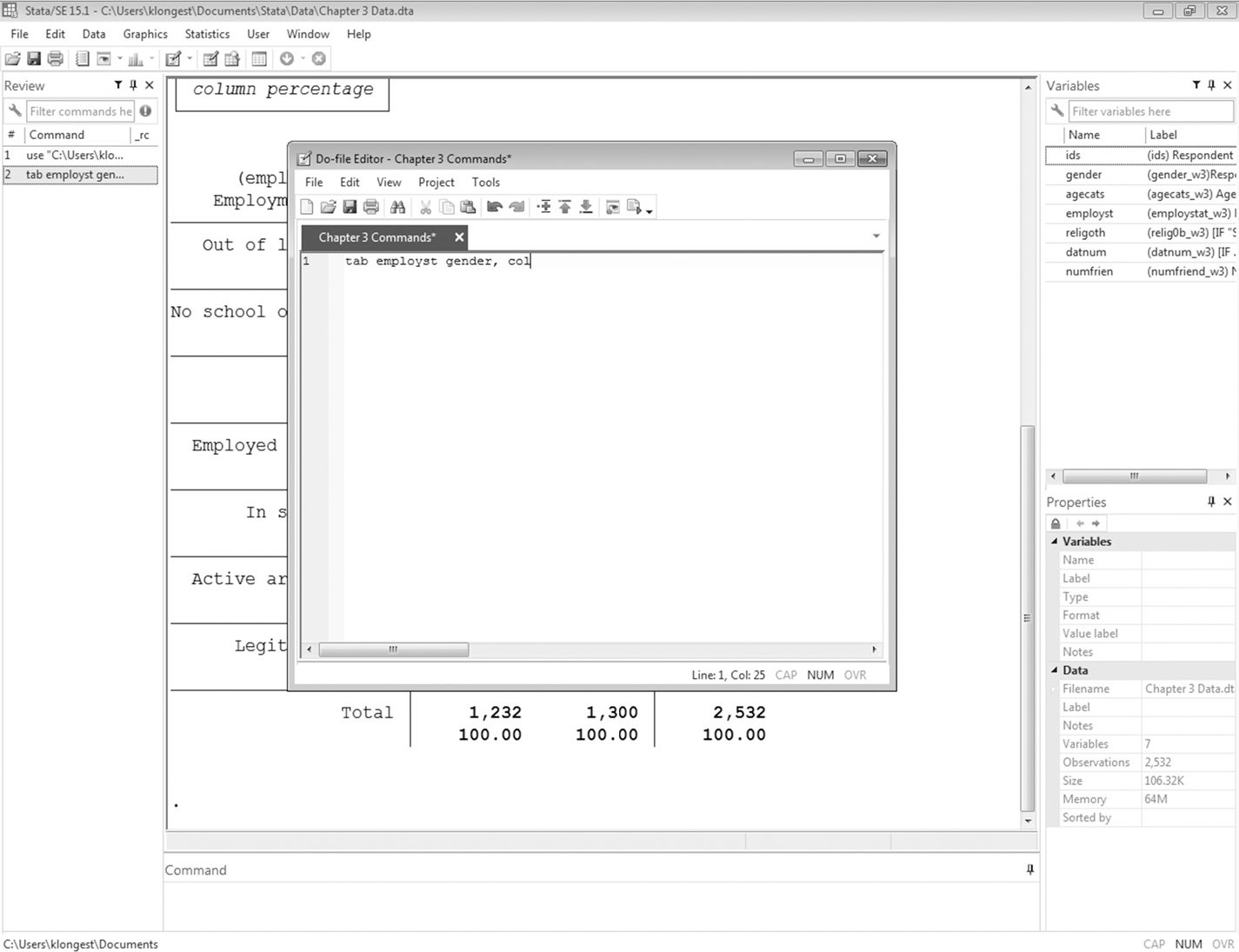Click the Break button in the main toolbar
The image size is (1239, 952).
point(319,59)
